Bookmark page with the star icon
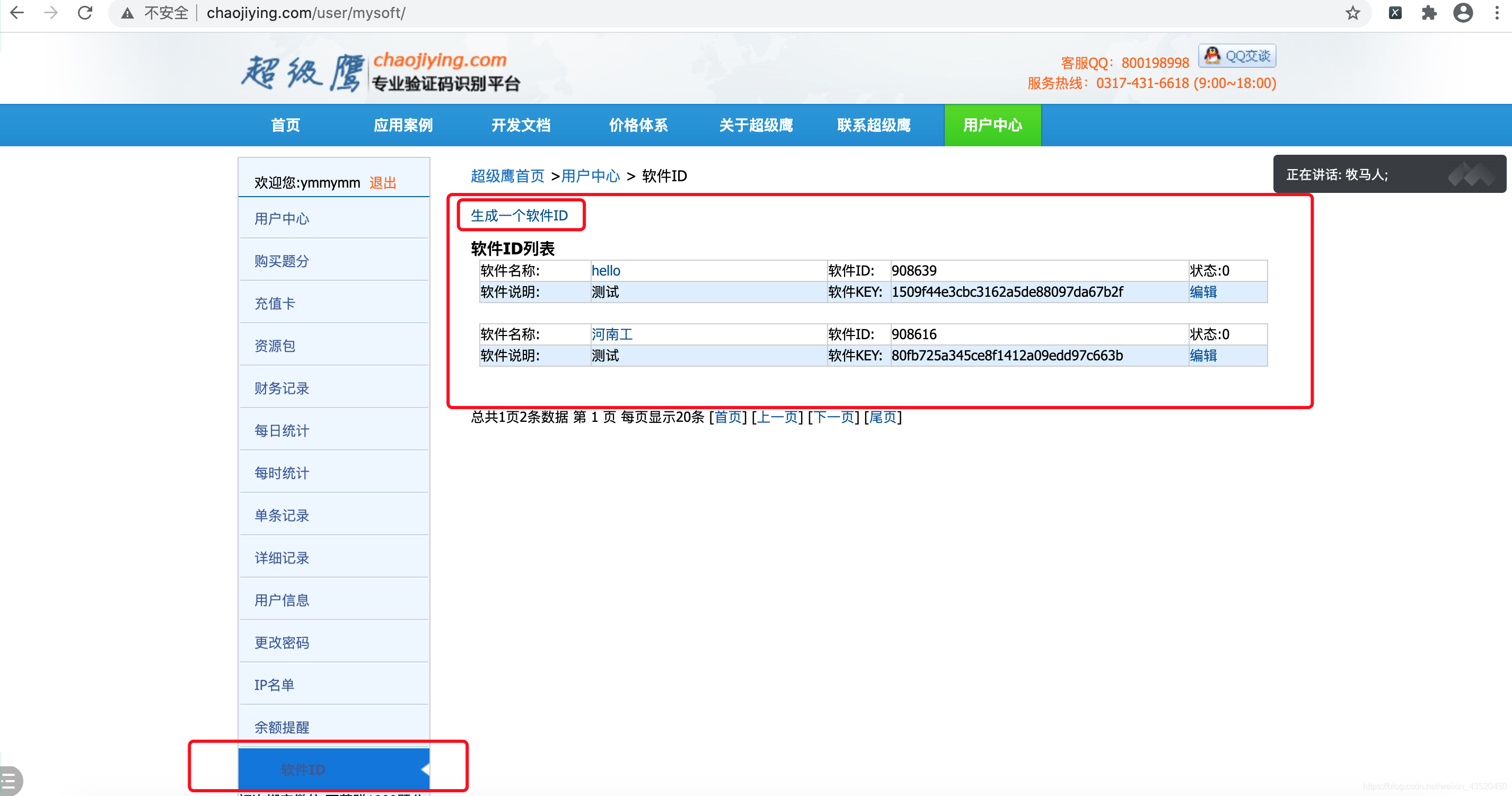The image size is (1512, 796). pos(1352,13)
